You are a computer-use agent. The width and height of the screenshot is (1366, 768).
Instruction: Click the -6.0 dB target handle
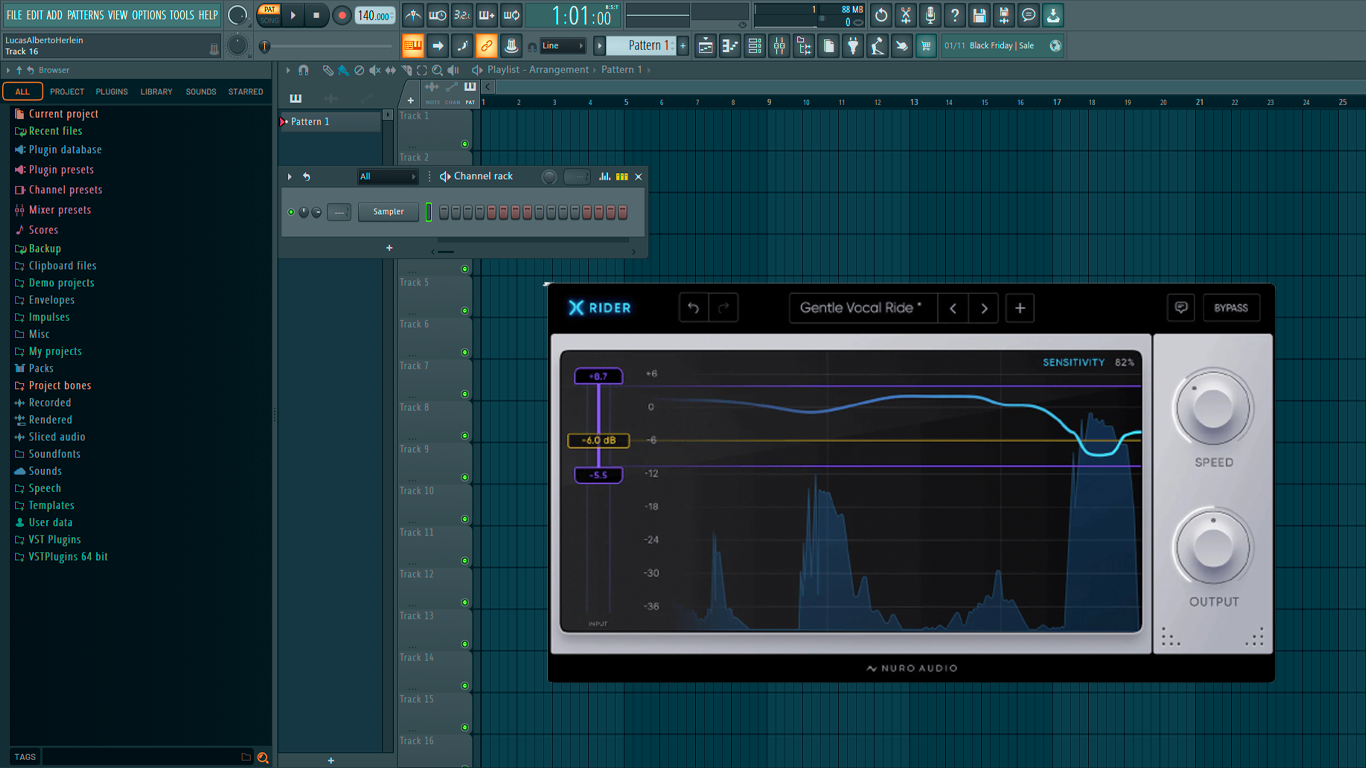click(599, 440)
